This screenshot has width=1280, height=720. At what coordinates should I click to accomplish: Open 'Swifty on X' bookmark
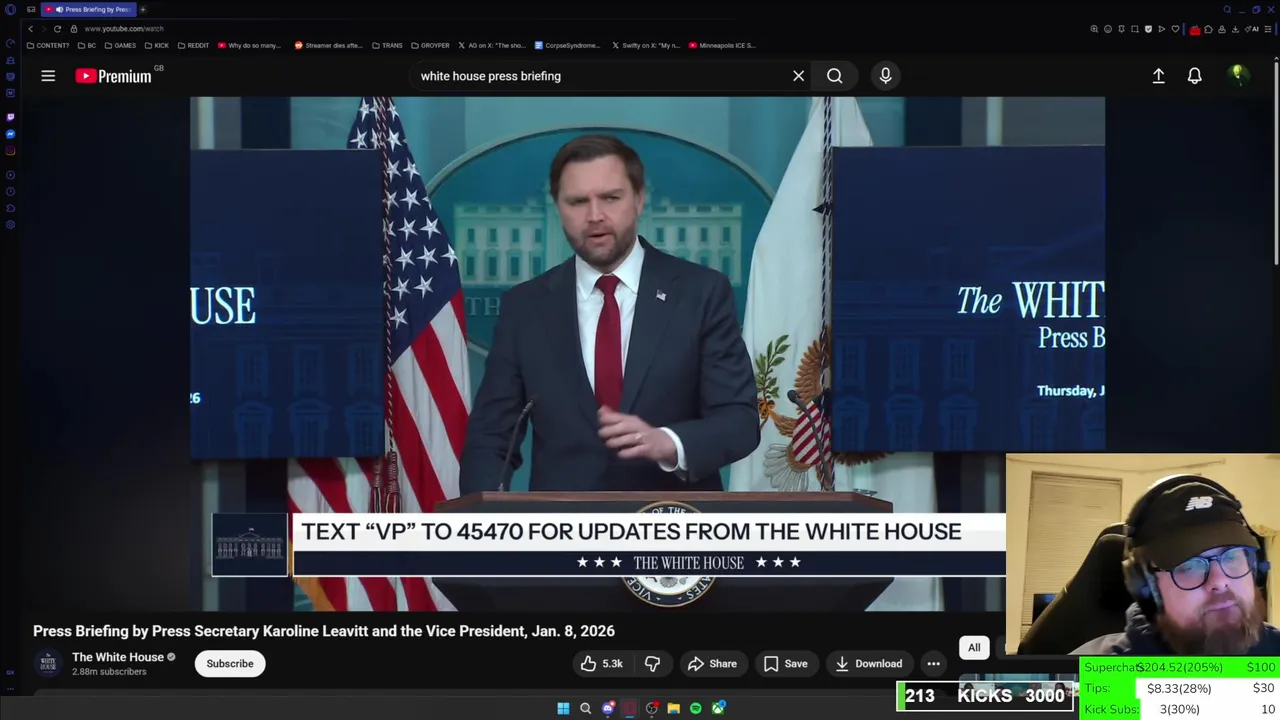645,45
